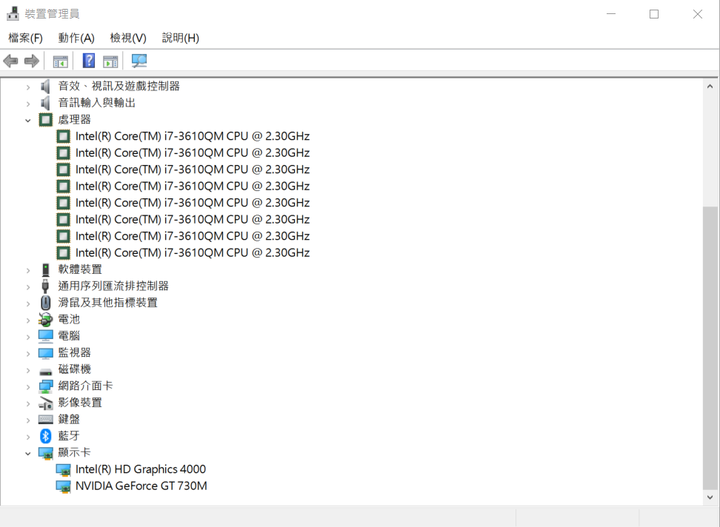Select the 電腦 computer icon

point(45,336)
